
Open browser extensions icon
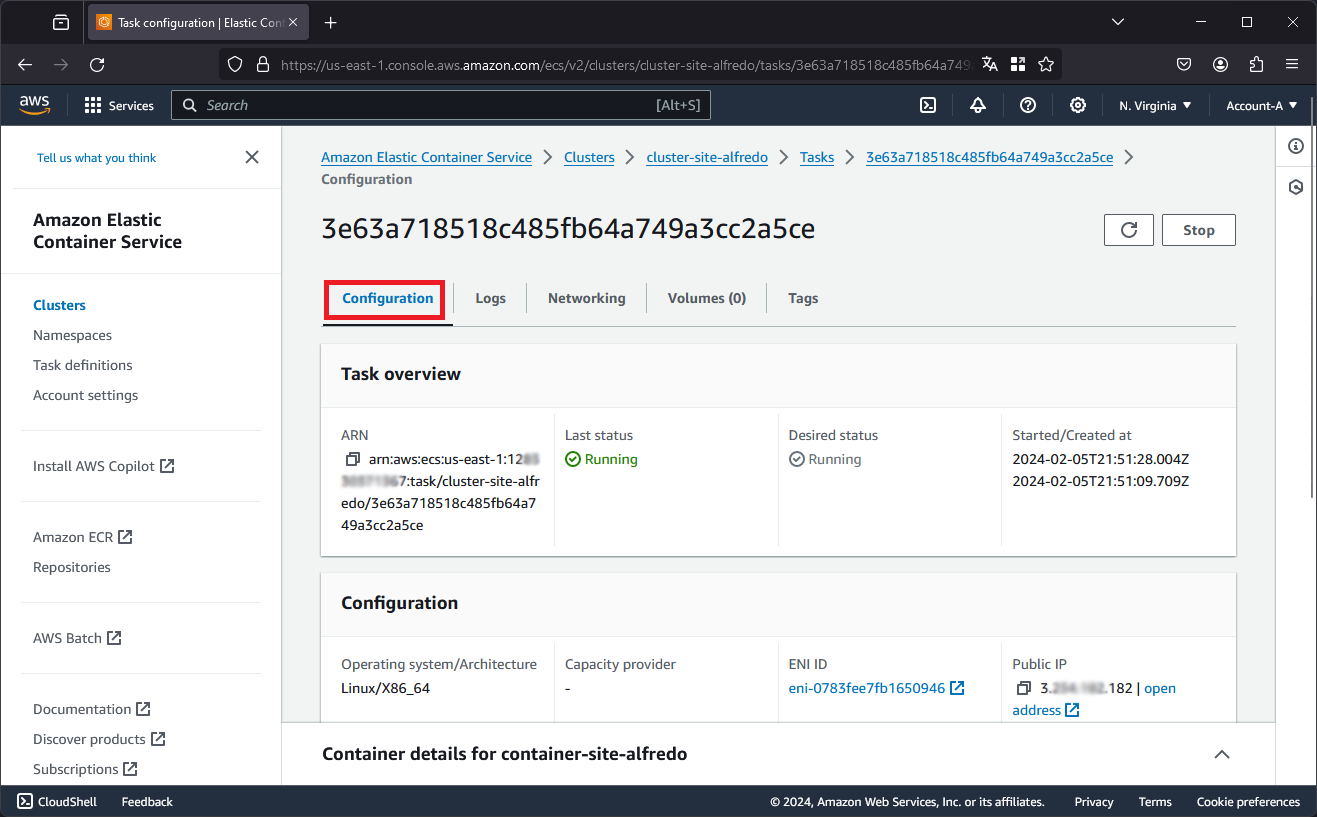[x=1256, y=64]
